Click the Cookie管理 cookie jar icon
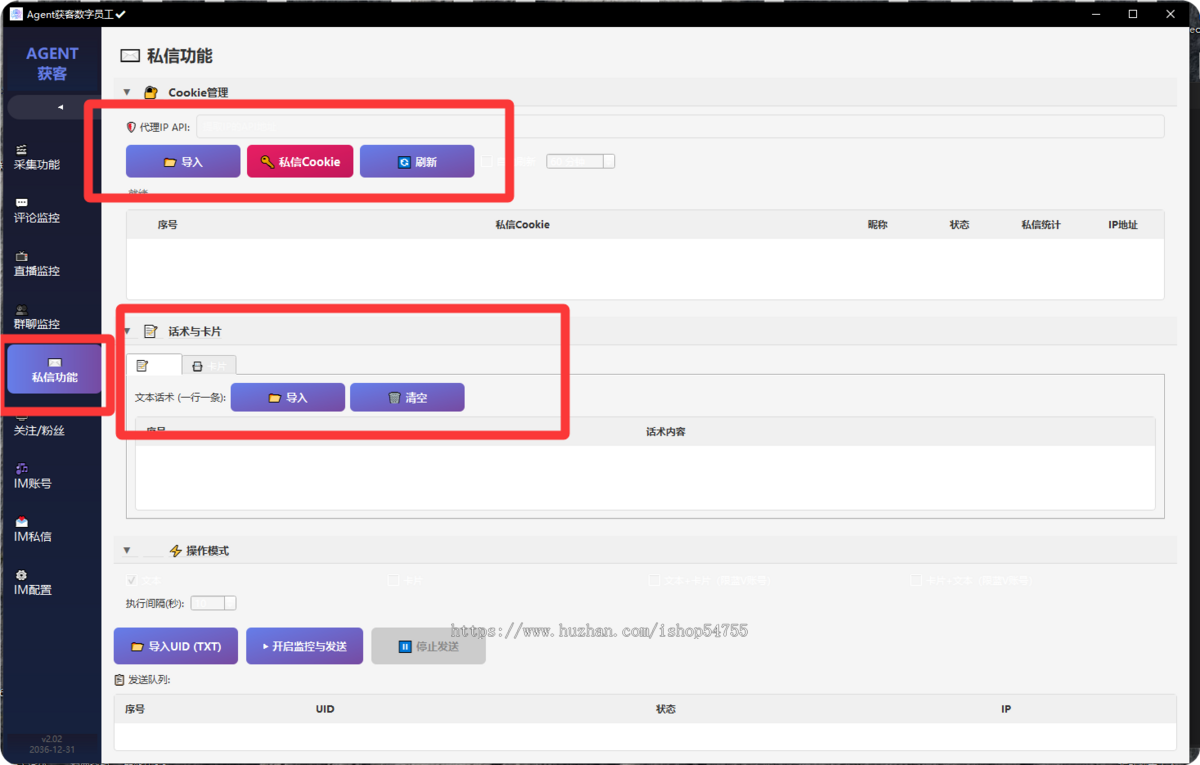This screenshot has width=1200, height=765. [151, 92]
